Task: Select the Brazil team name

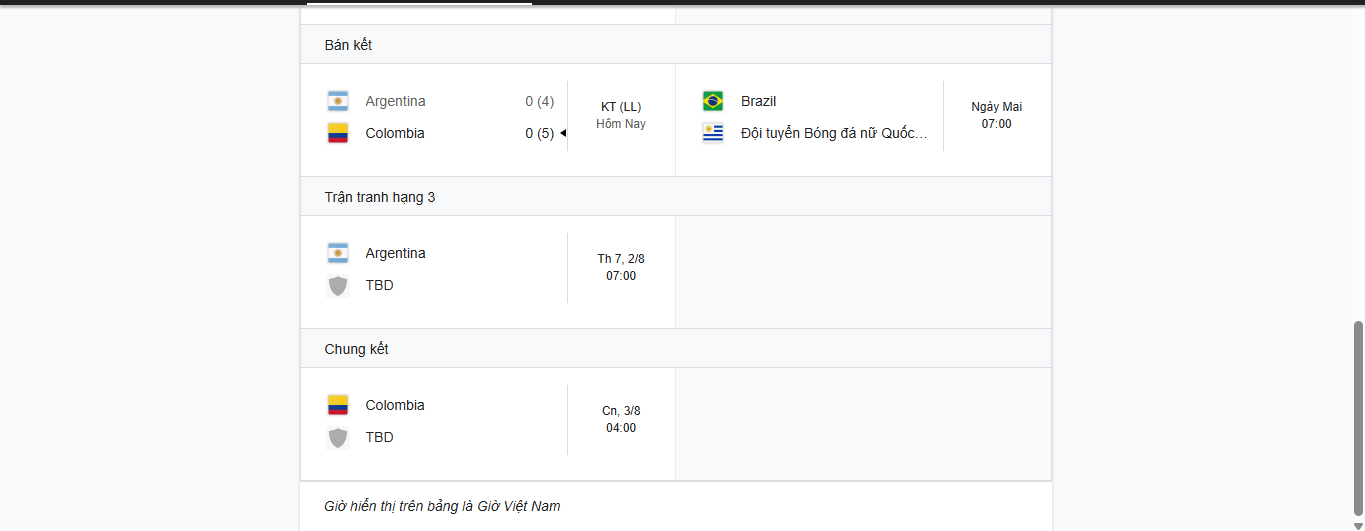Action: pos(759,101)
